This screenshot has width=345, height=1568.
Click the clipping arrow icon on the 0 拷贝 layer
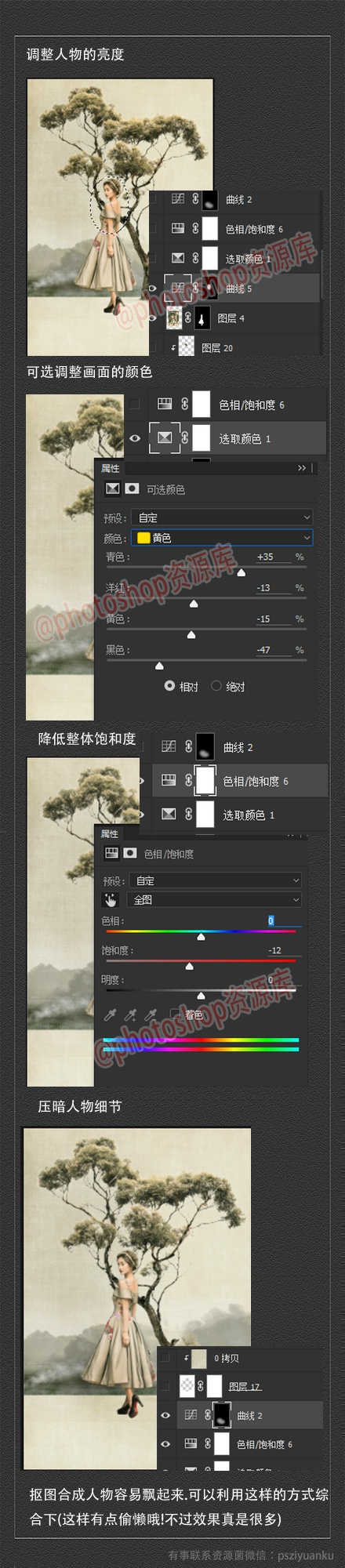point(186,1357)
